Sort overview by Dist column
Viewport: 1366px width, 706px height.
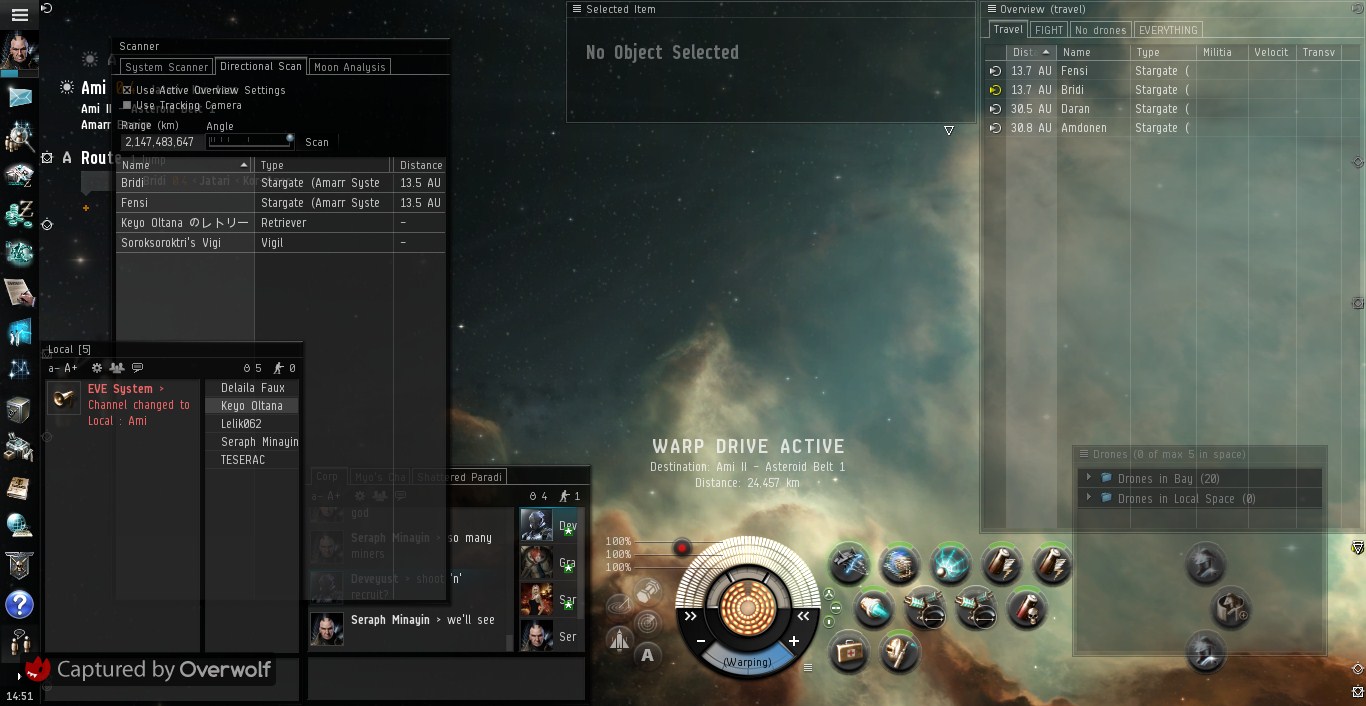pos(1032,52)
